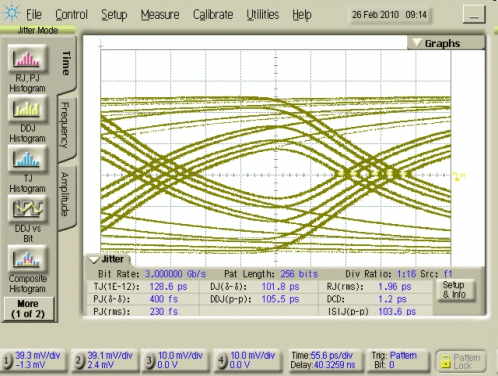Click channel 1 scale 39.3 mV/div
Screen dimensions: 498x376
[x=37, y=356]
